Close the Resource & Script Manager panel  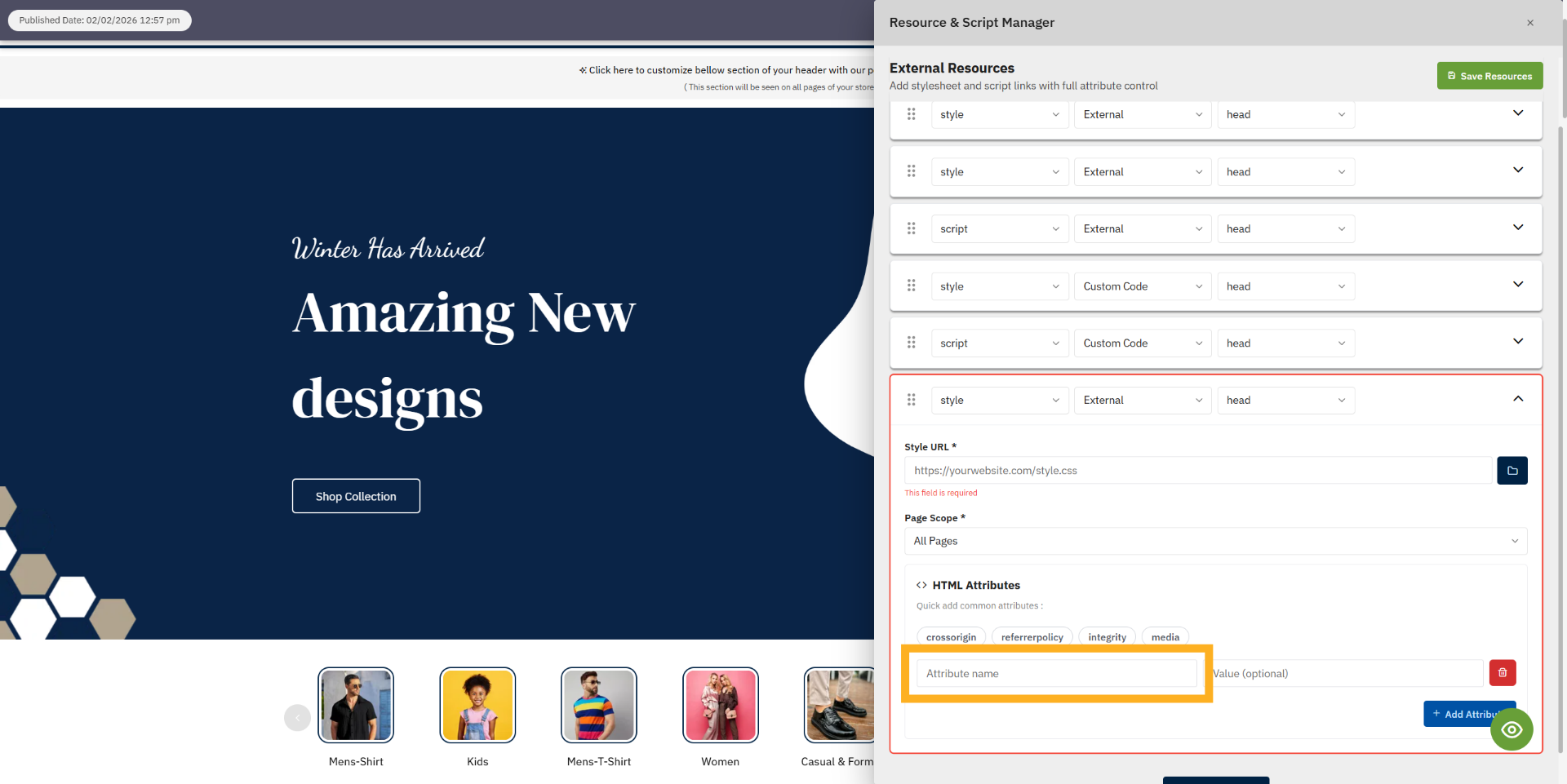pyautogui.click(x=1530, y=22)
